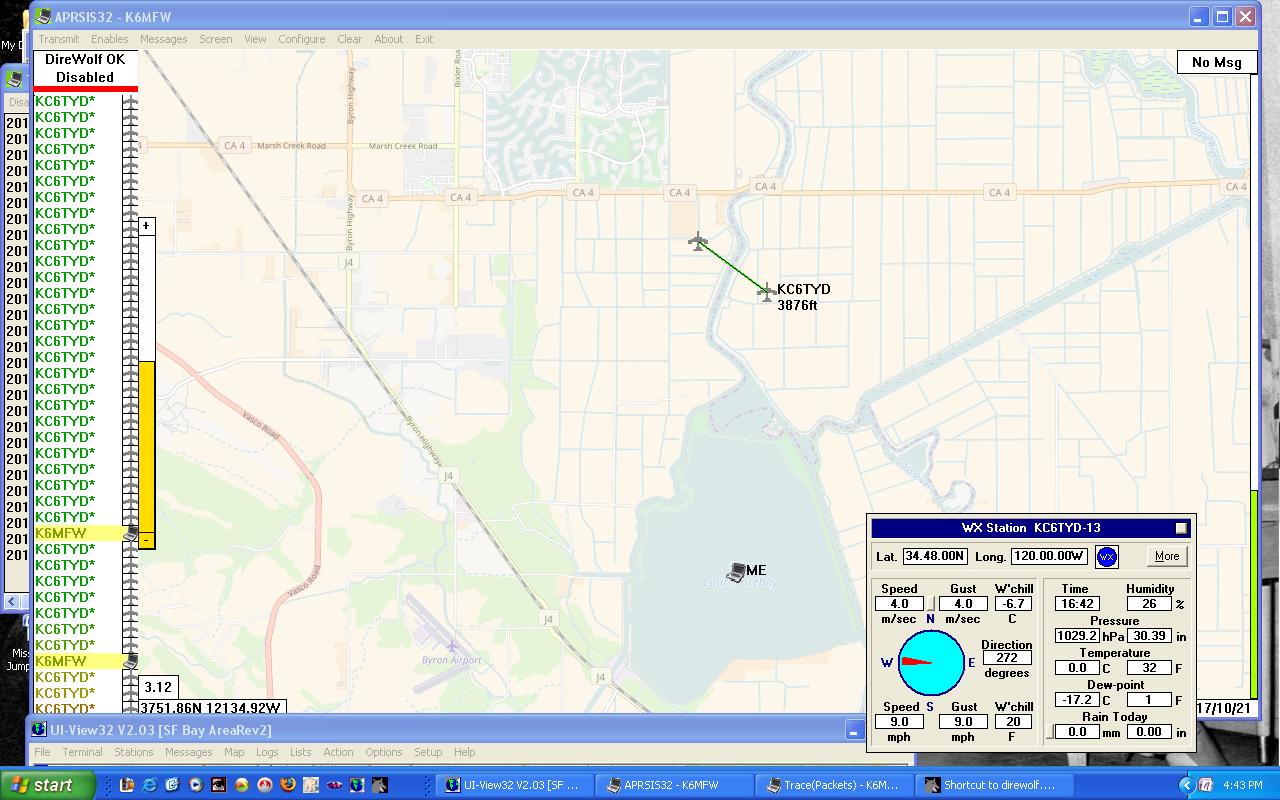
Task: Open the Enables menu
Action: pyautogui.click(x=109, y=39)
